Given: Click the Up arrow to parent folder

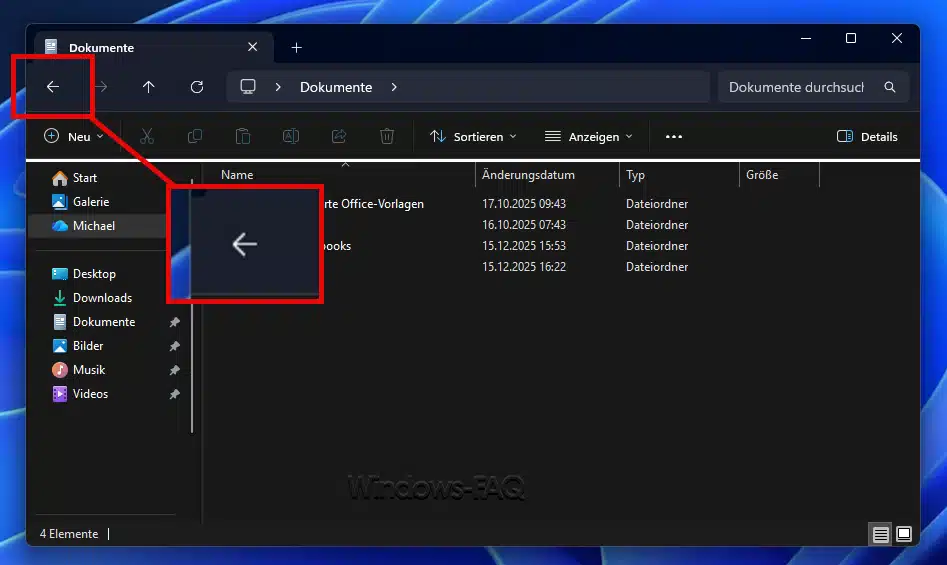Looking at the screenshot, I should tap(149, 87).
